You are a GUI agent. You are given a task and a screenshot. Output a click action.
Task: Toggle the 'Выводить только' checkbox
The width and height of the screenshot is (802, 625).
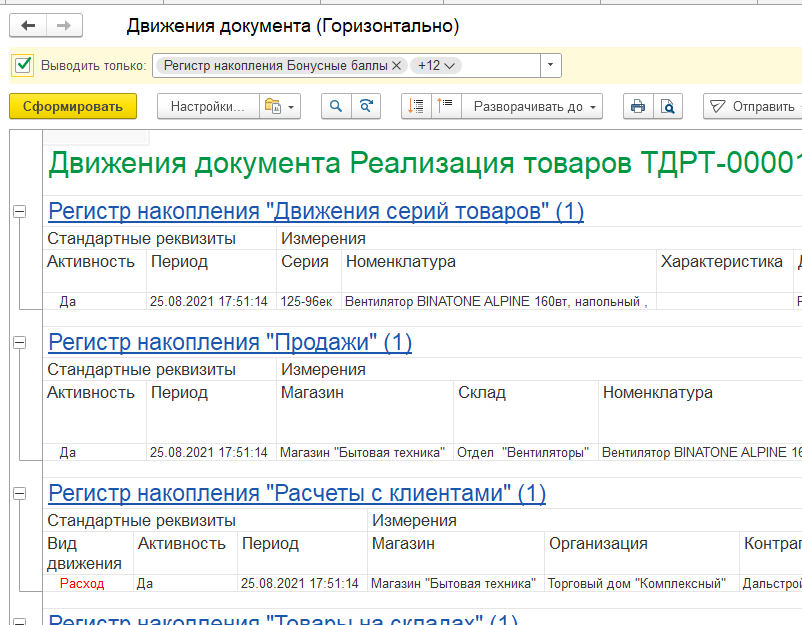coord(23,65)
